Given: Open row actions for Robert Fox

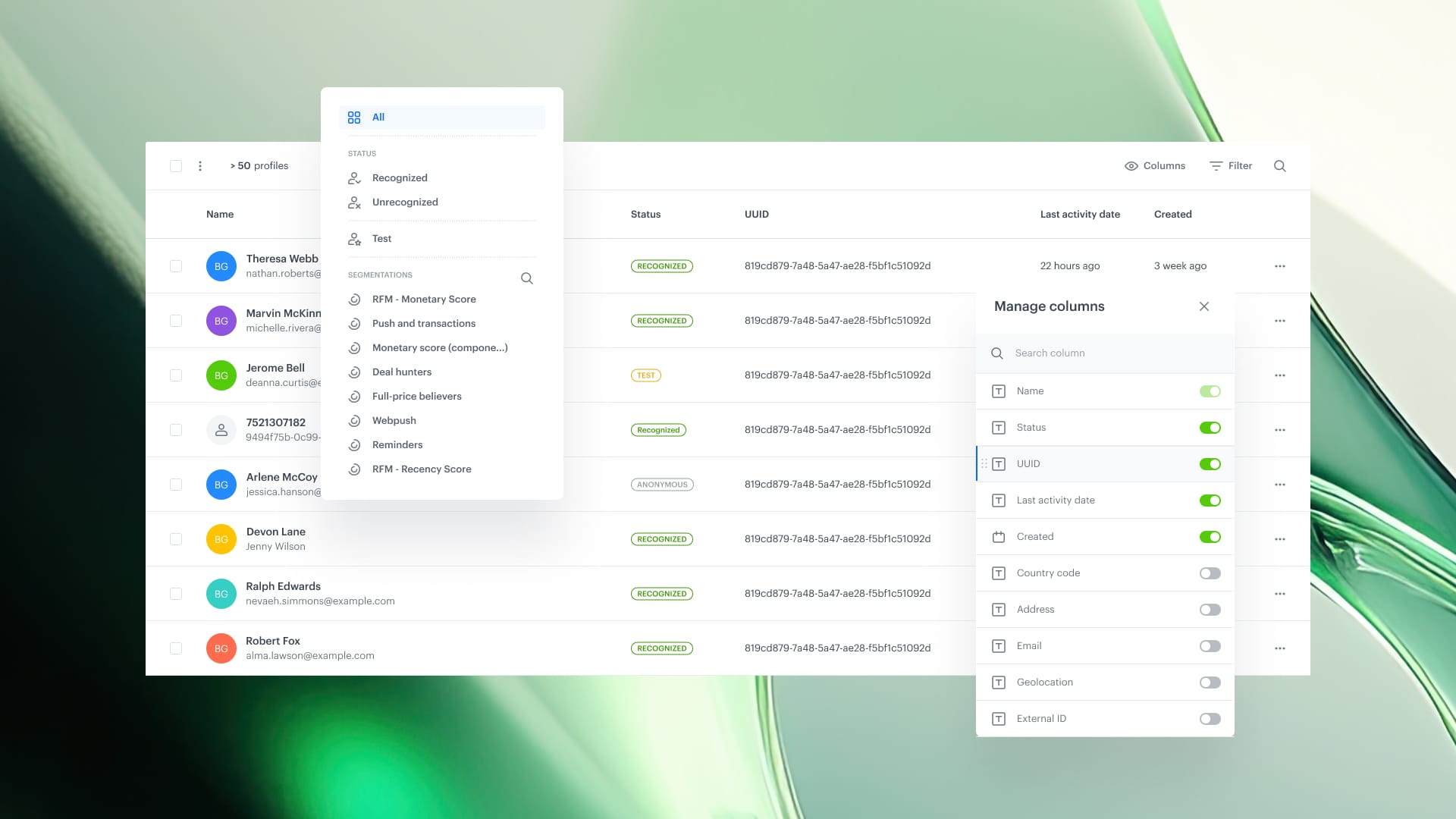Looking at the screenshot, I should (x=1280, y=648).
